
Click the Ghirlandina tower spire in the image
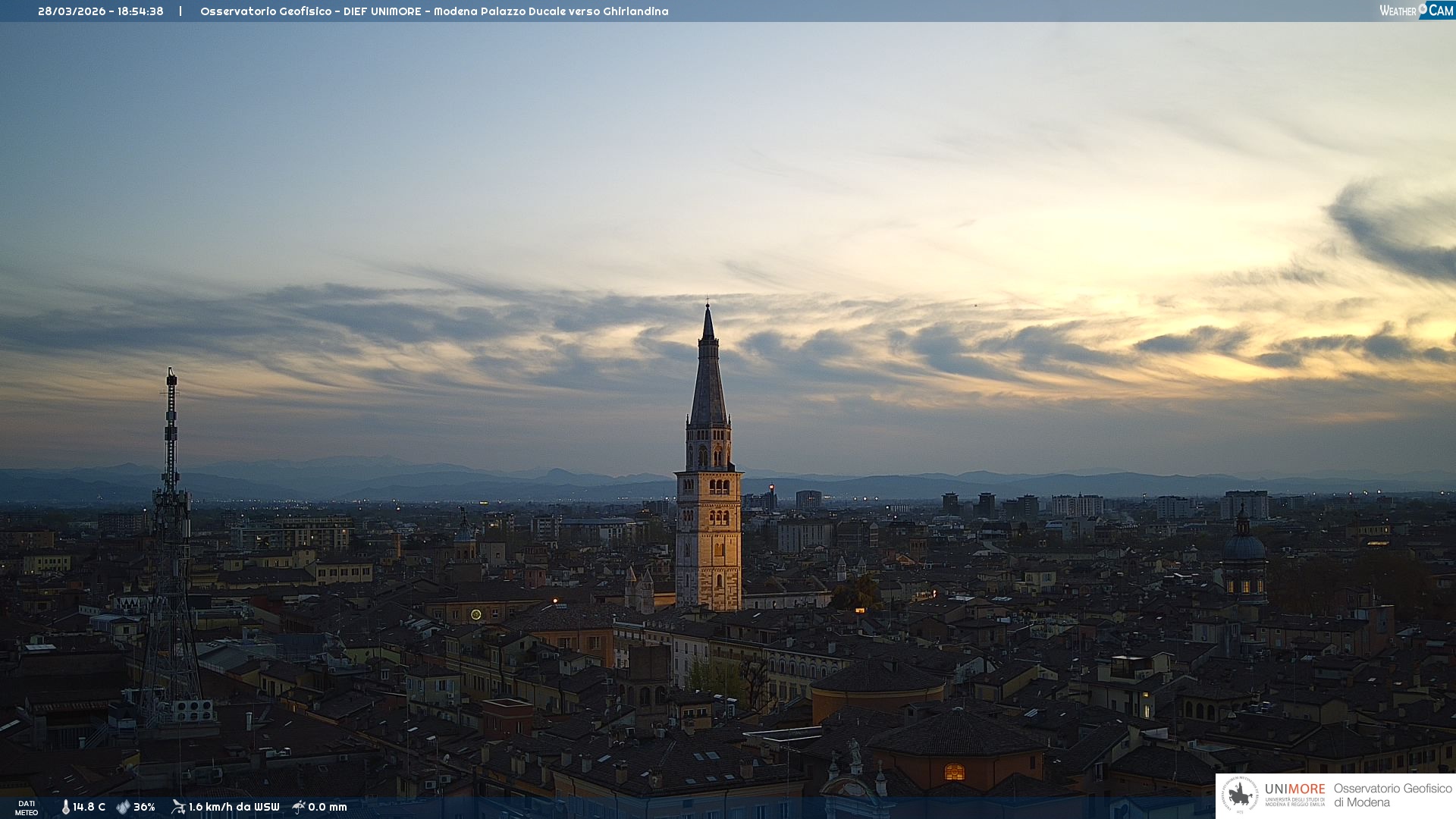708,379
